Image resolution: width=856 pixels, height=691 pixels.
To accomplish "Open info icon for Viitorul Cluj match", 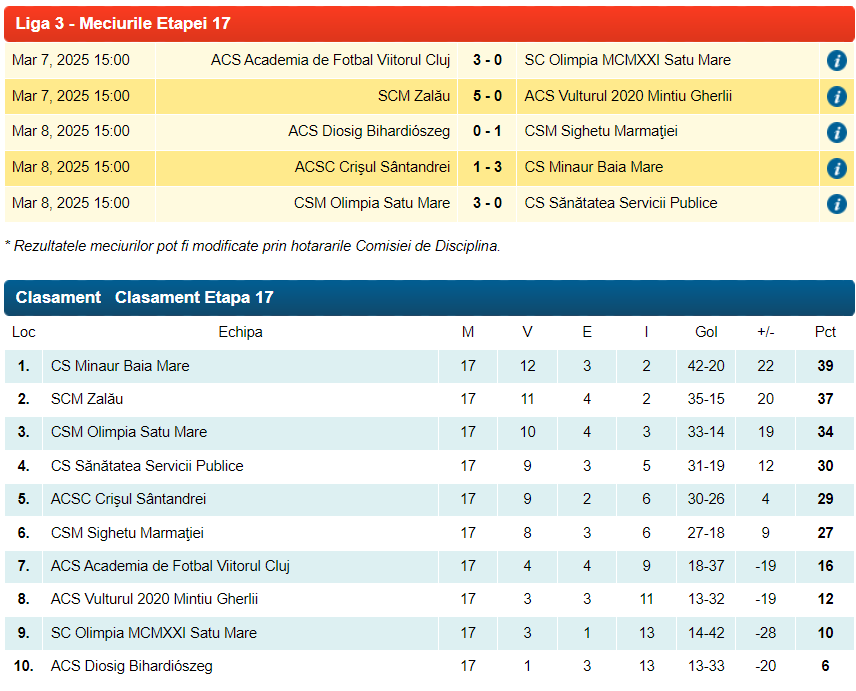I will [836, 61].
